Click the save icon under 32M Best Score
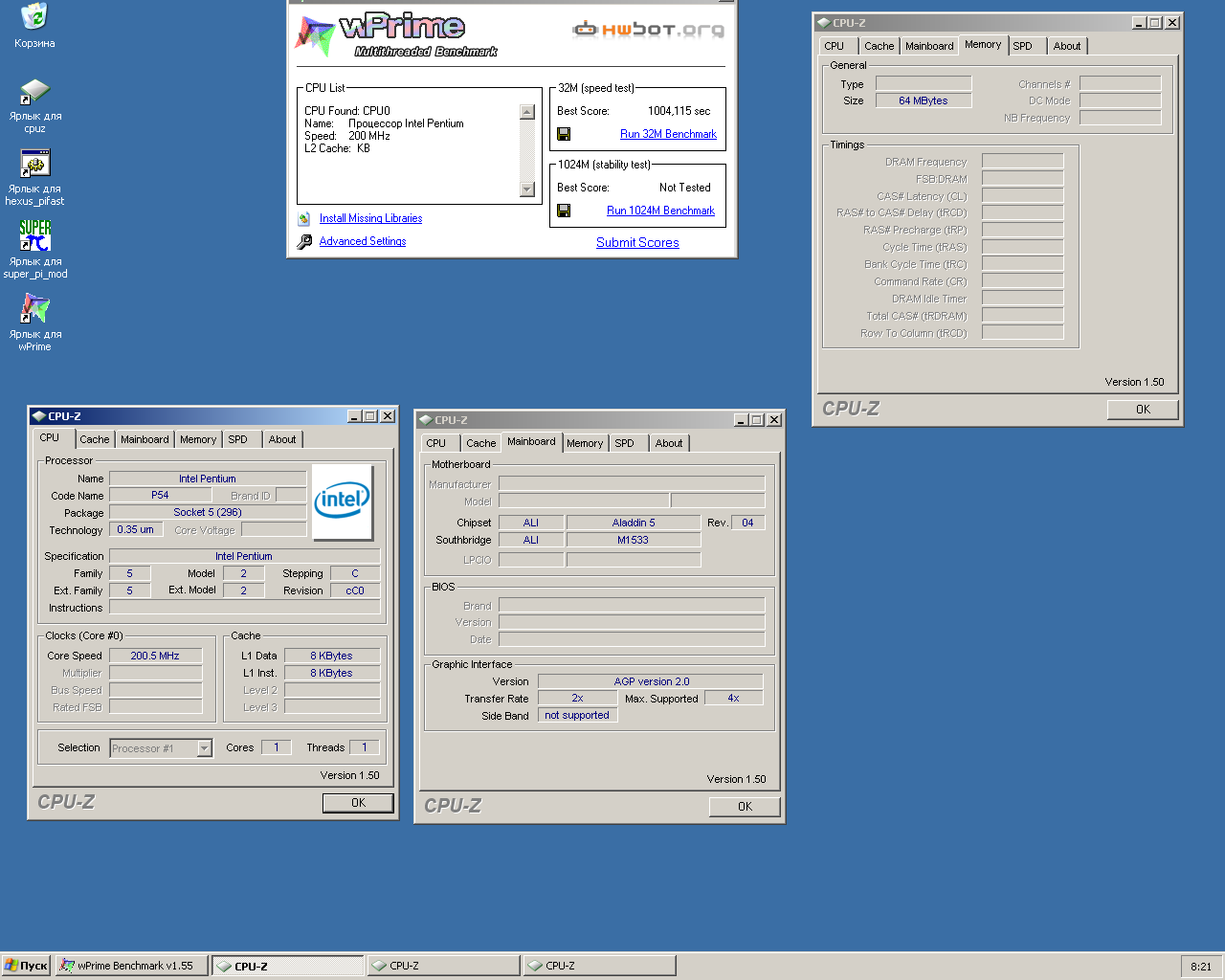The height and width of the screenshot is (980, 1225). tap(564, 134)
